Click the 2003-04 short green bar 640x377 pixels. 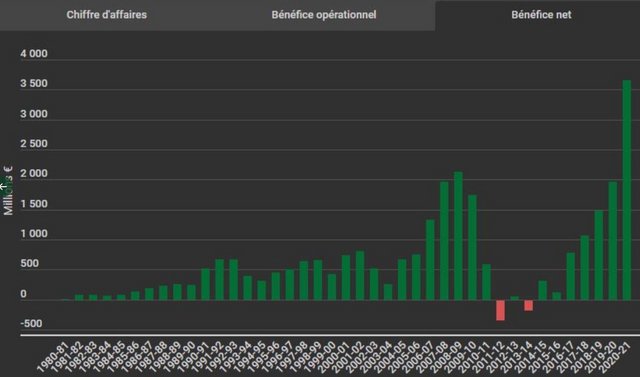(388, 292)
